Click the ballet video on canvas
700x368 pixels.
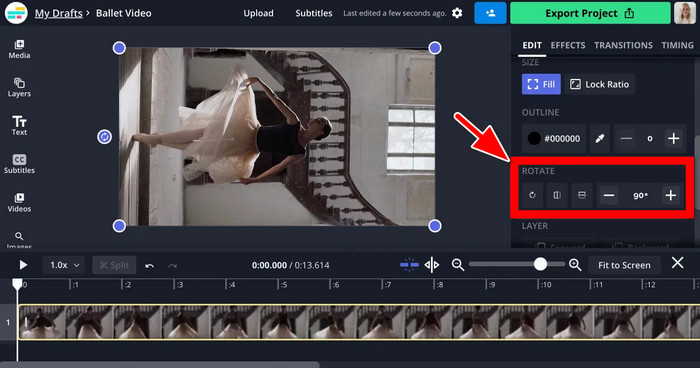pyautogui.click(x=277, y=137)
